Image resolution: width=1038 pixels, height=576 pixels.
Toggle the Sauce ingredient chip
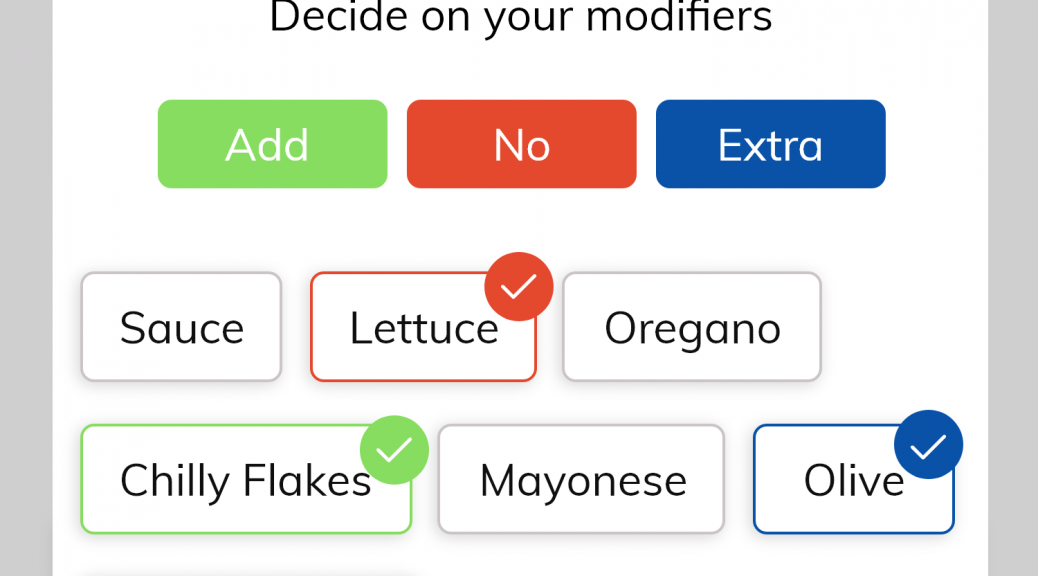pos(181,326)
